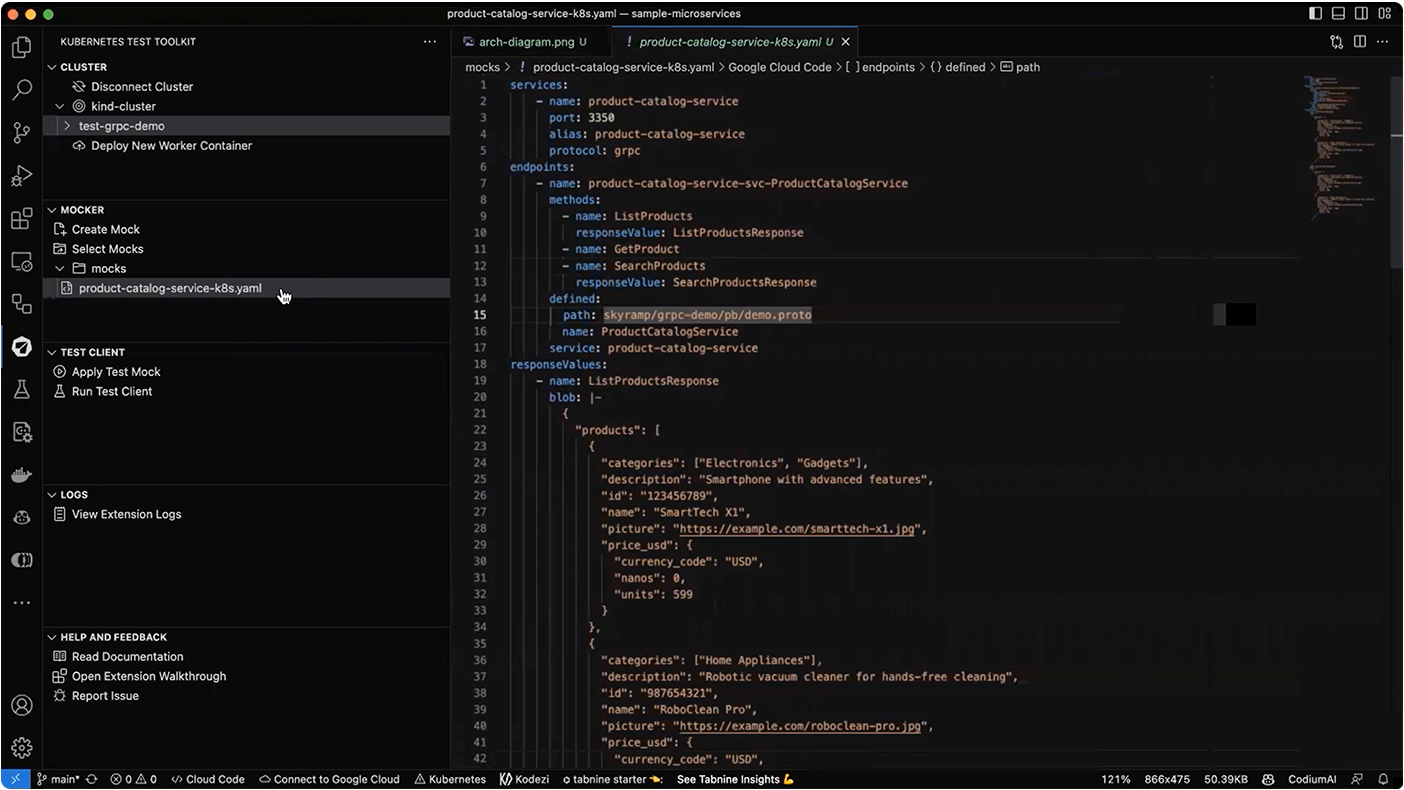Open the Skyramp extension in the activity bar

(x=22, y=347)
